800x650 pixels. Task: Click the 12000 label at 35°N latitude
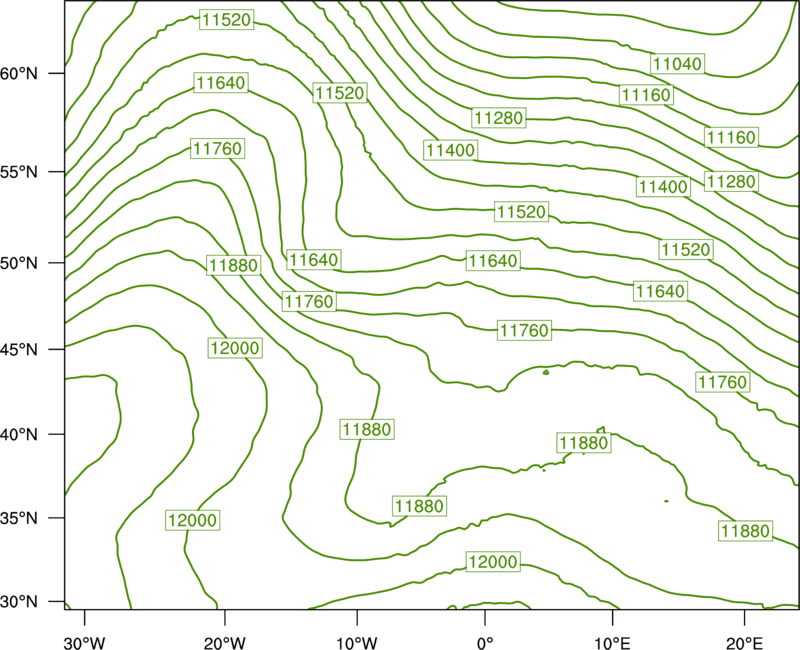[x=192, y=520]
